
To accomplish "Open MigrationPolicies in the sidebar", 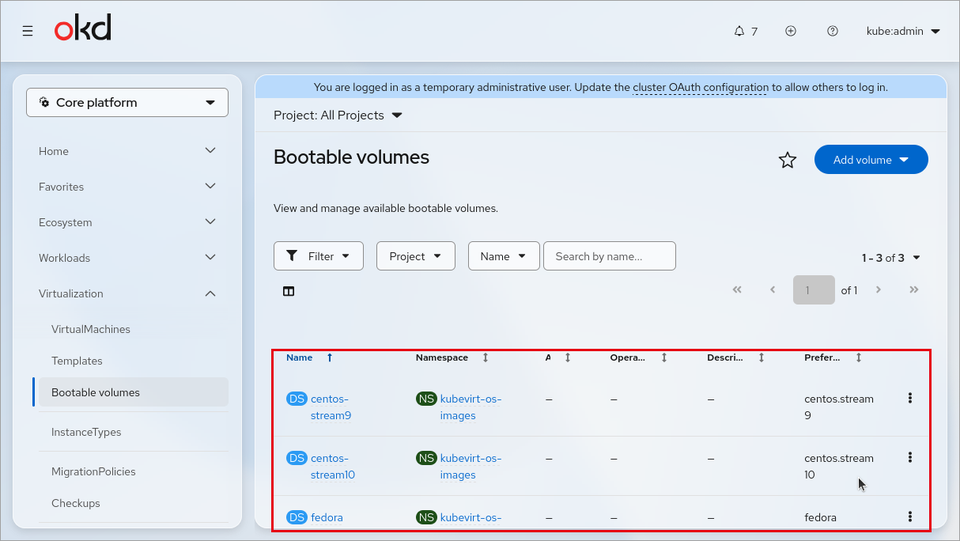I will pyautogui.click(x=93, y=472).
